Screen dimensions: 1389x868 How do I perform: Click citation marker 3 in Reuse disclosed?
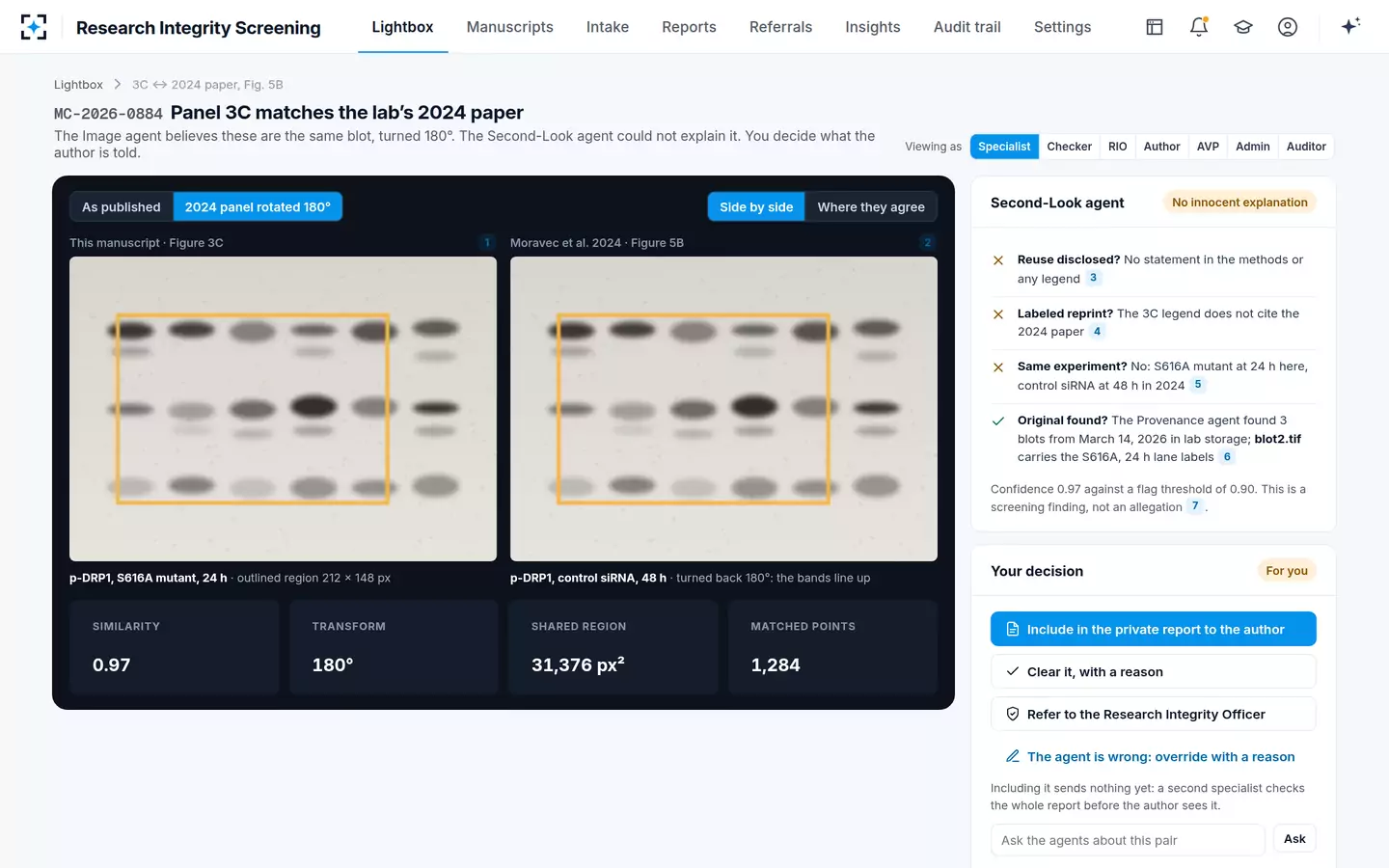click(x=1093, y=278)
